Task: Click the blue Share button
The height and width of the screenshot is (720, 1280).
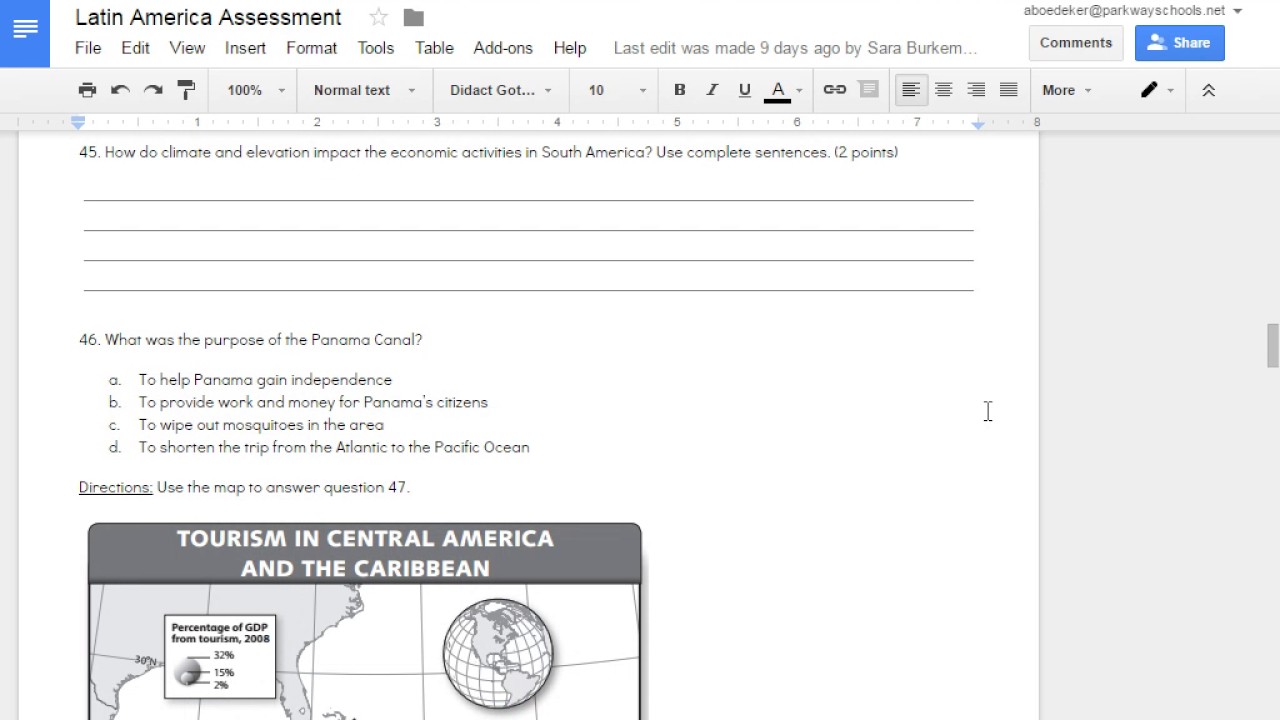Action: (x=1179, y=43)
